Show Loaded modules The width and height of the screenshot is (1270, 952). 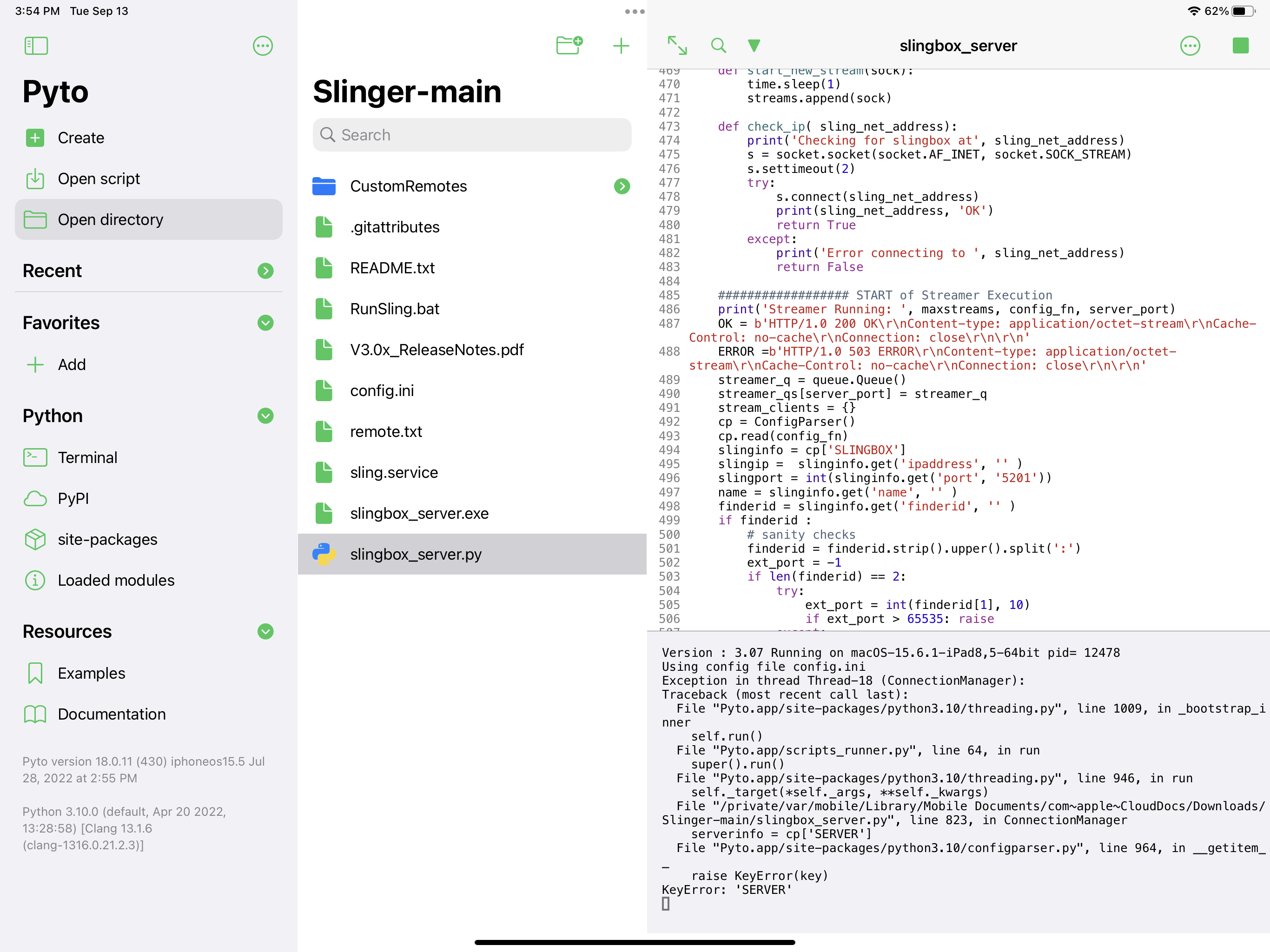click(x=116, y=580)
